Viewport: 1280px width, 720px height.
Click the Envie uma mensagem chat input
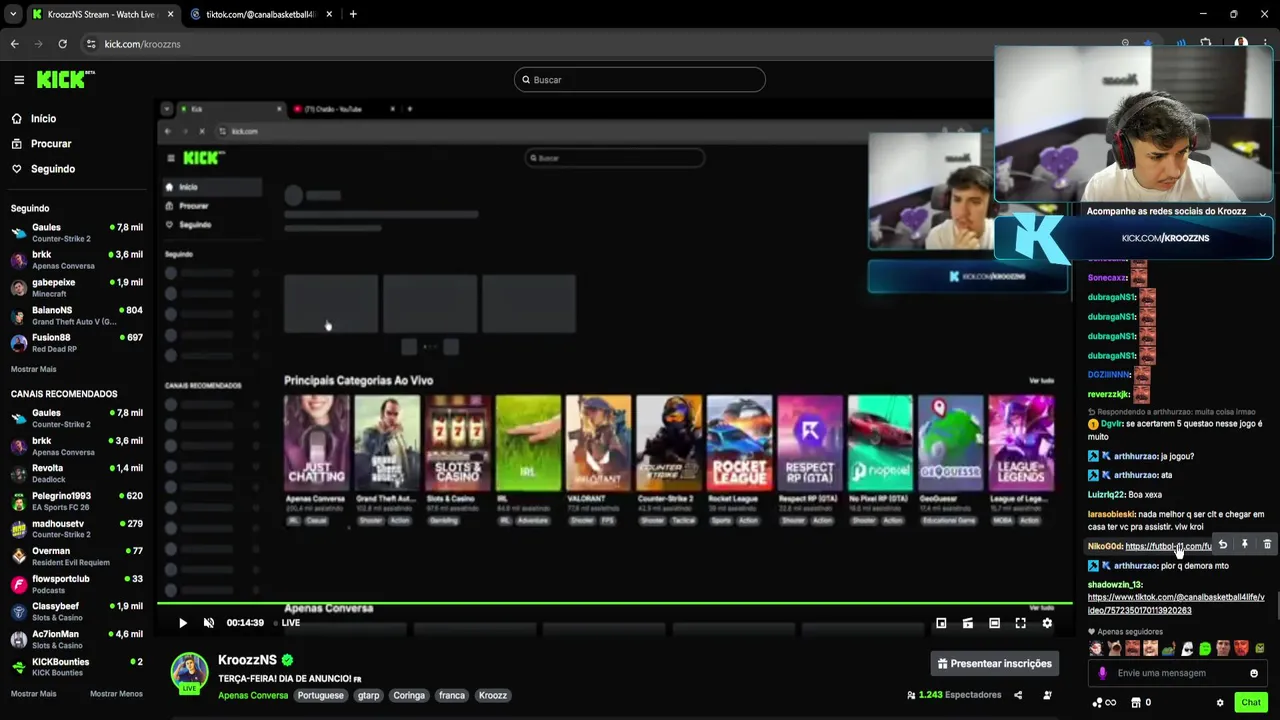1177,673
